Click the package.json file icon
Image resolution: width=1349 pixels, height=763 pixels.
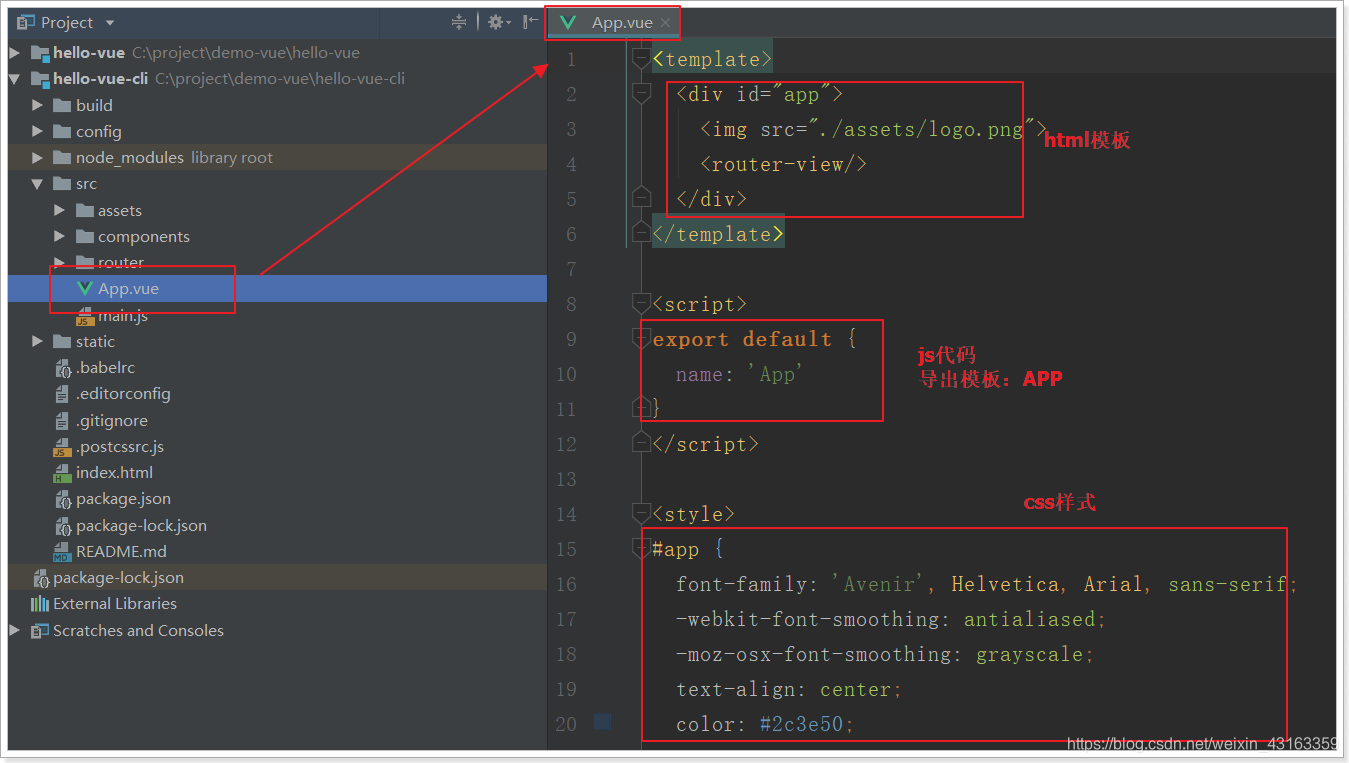[63, 498]
